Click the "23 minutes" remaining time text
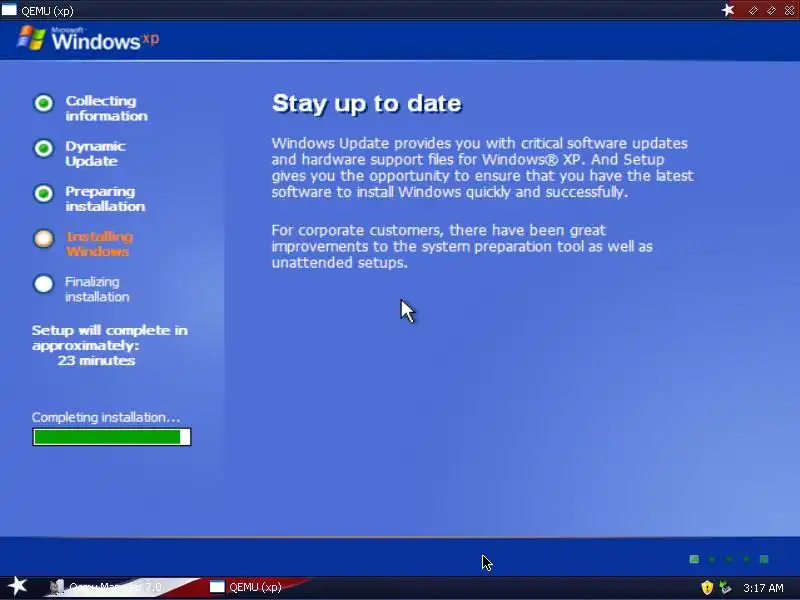 click(x=96, y=361)
